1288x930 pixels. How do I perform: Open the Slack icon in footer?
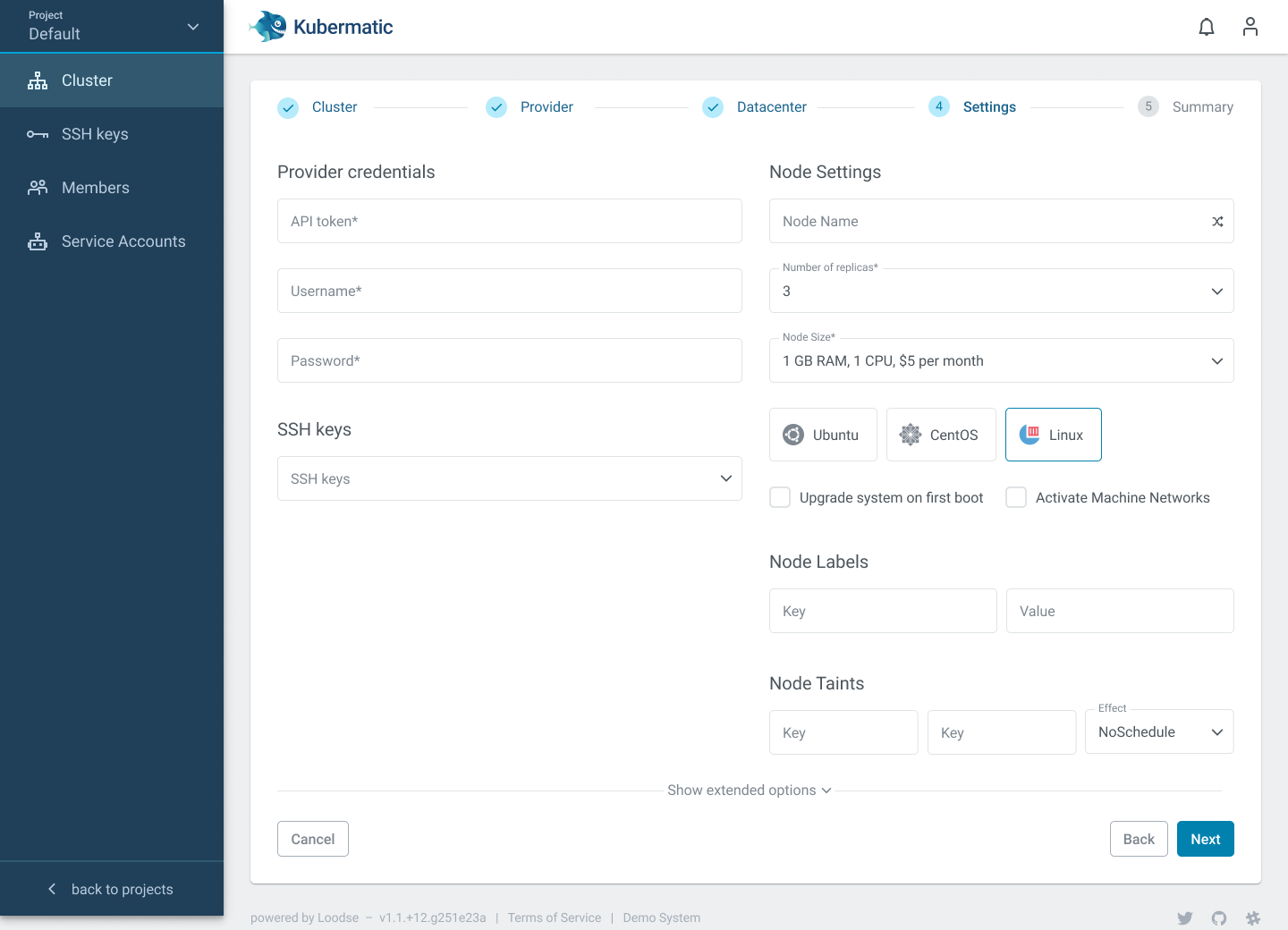tap(1253, 918)
